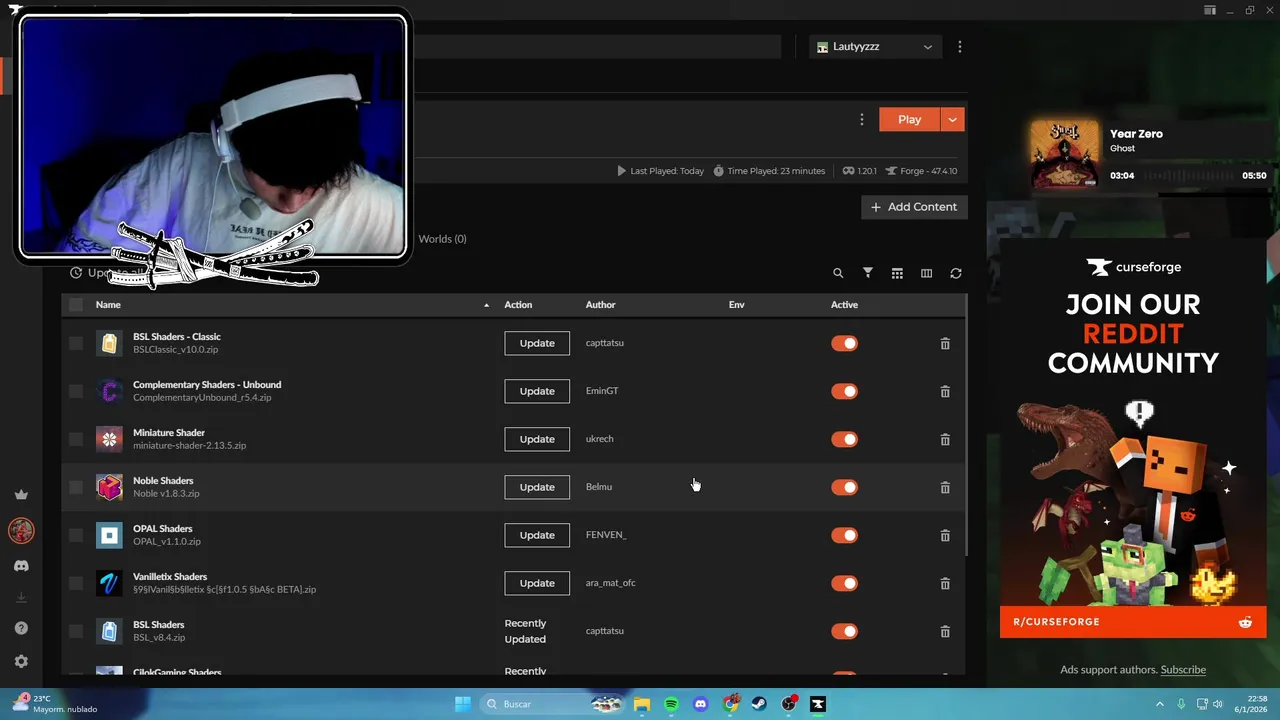Screen dimensions: 1280x720
Task: Update Noble Shaders
Action: [537, 487]
